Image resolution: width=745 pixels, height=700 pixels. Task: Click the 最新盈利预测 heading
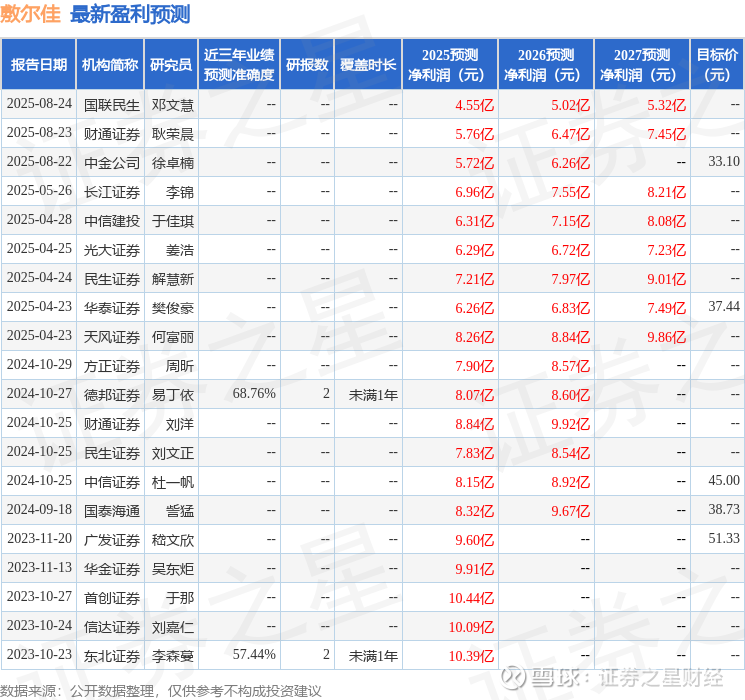[130, 14]
